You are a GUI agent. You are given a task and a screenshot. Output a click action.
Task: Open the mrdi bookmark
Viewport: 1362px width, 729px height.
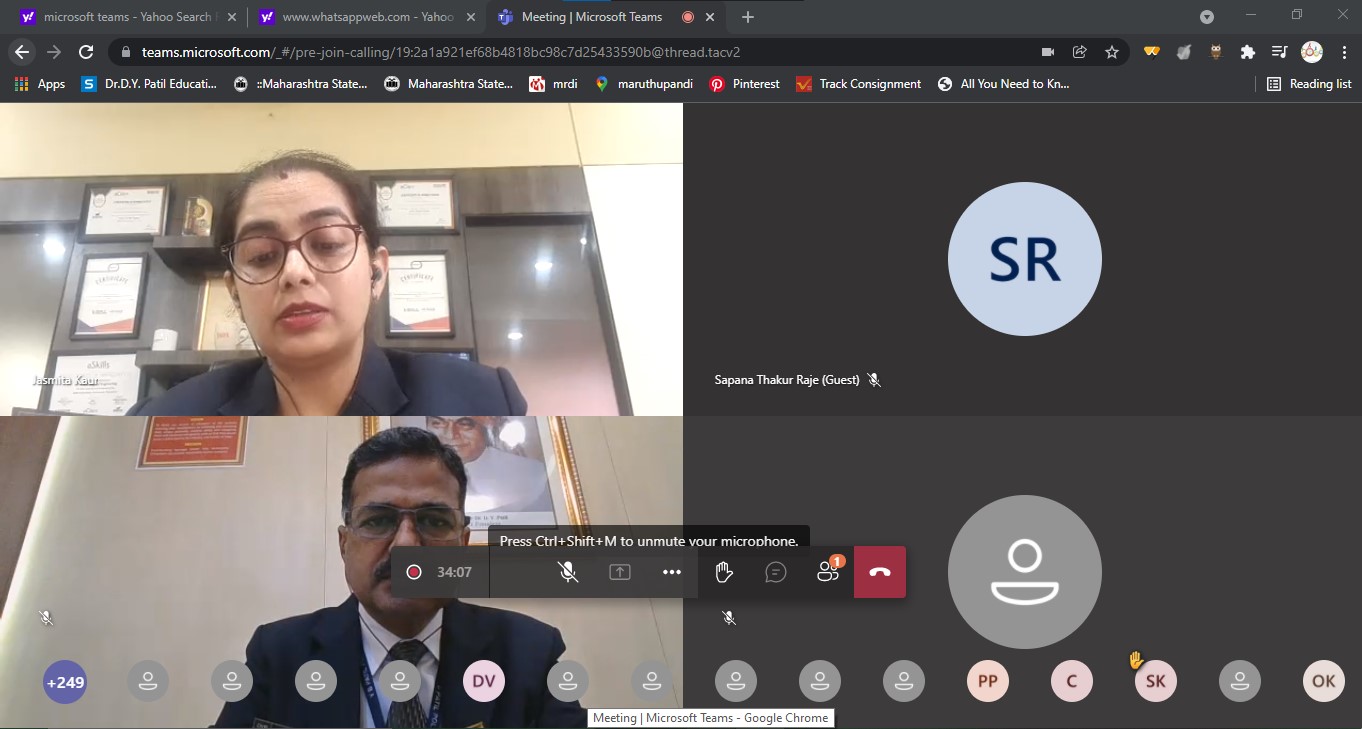[x=554, y=84]
